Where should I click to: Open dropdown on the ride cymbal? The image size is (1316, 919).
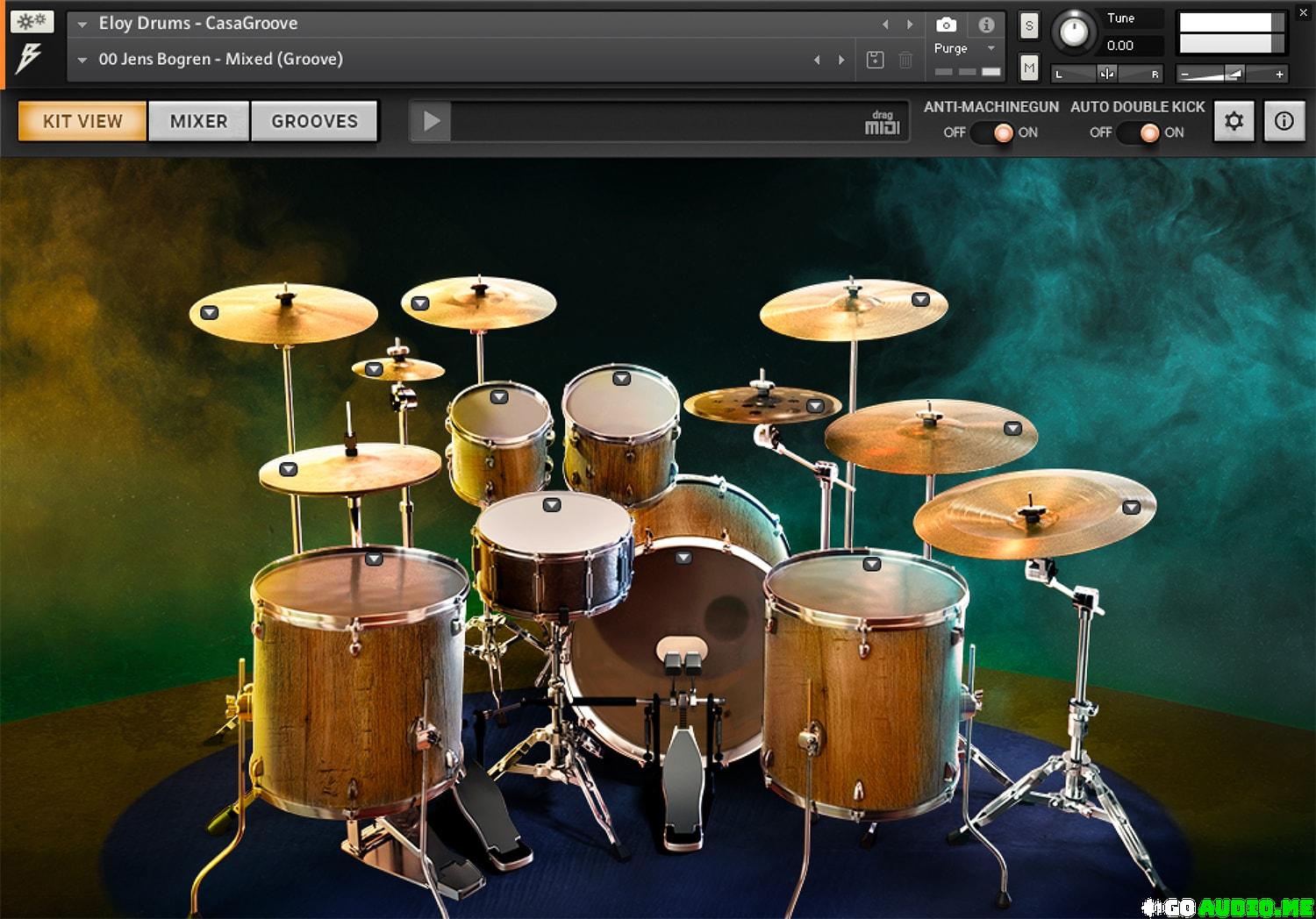point(1013,428)
